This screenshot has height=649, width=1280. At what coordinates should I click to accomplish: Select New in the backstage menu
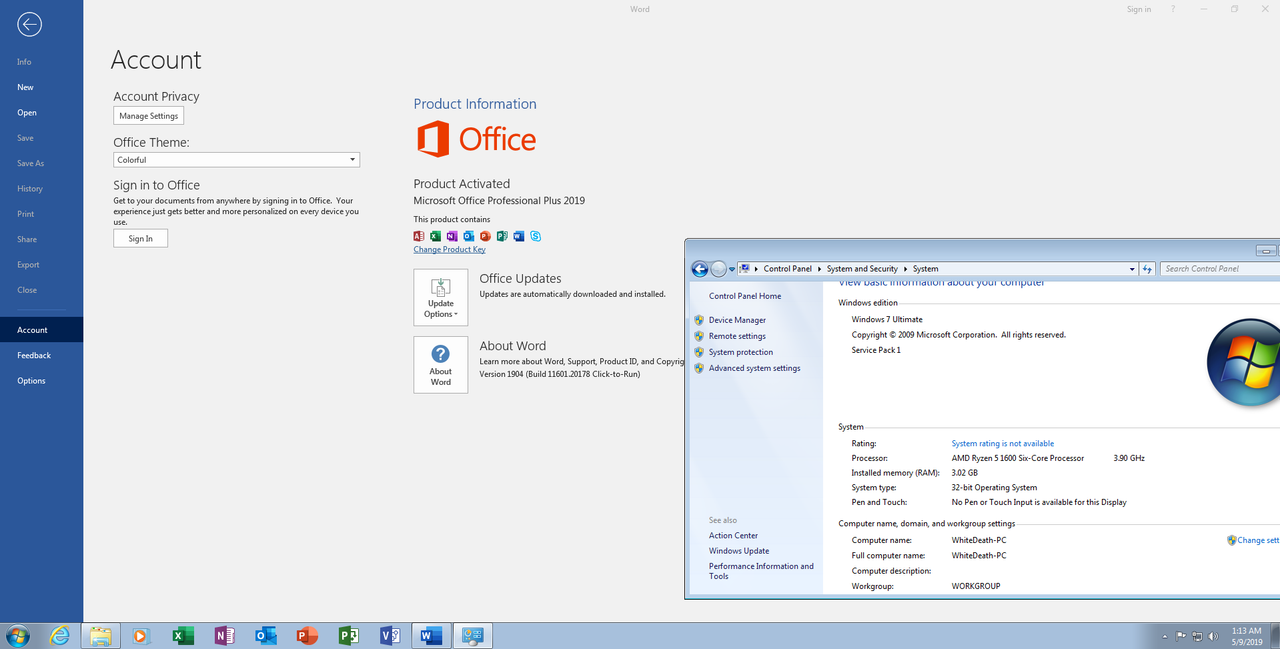click(x=25, y=87)
